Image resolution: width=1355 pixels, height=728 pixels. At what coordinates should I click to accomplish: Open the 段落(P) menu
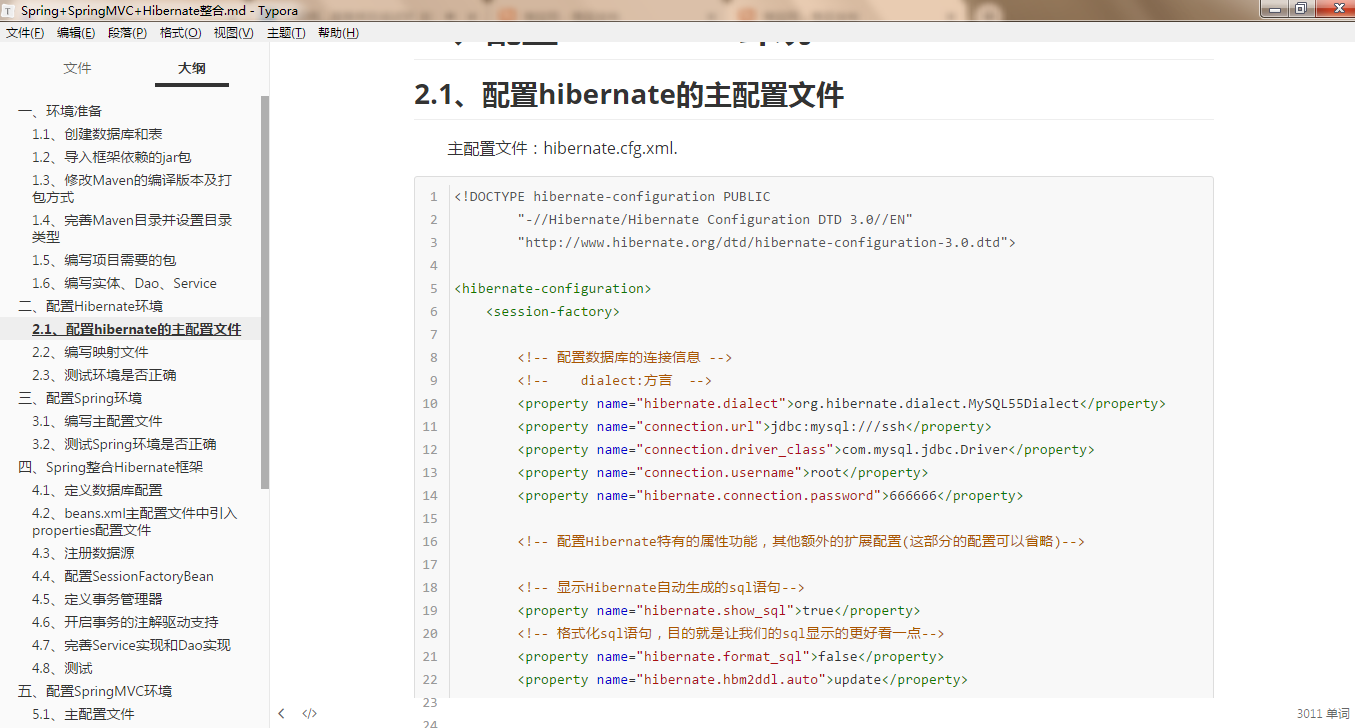point(127,33)
